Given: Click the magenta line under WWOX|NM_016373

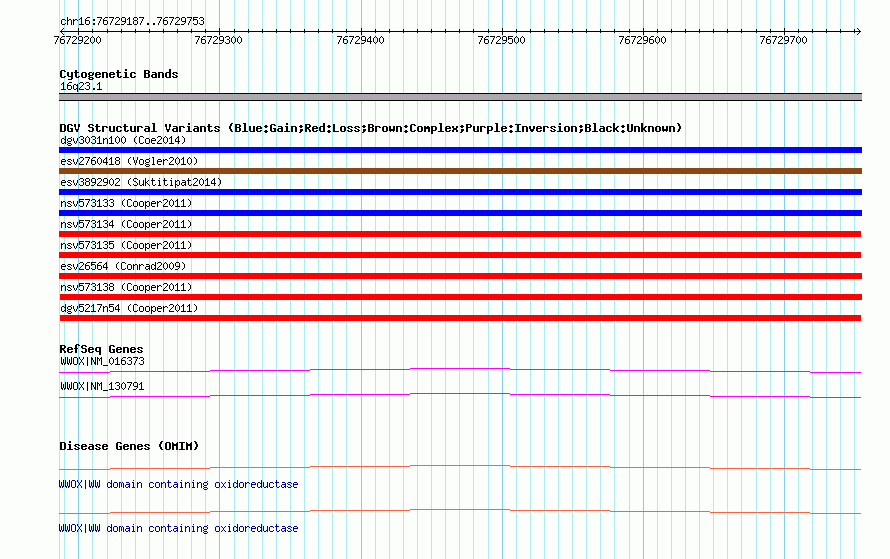Looking at the screenshot, I should click(x=460, y=371).
